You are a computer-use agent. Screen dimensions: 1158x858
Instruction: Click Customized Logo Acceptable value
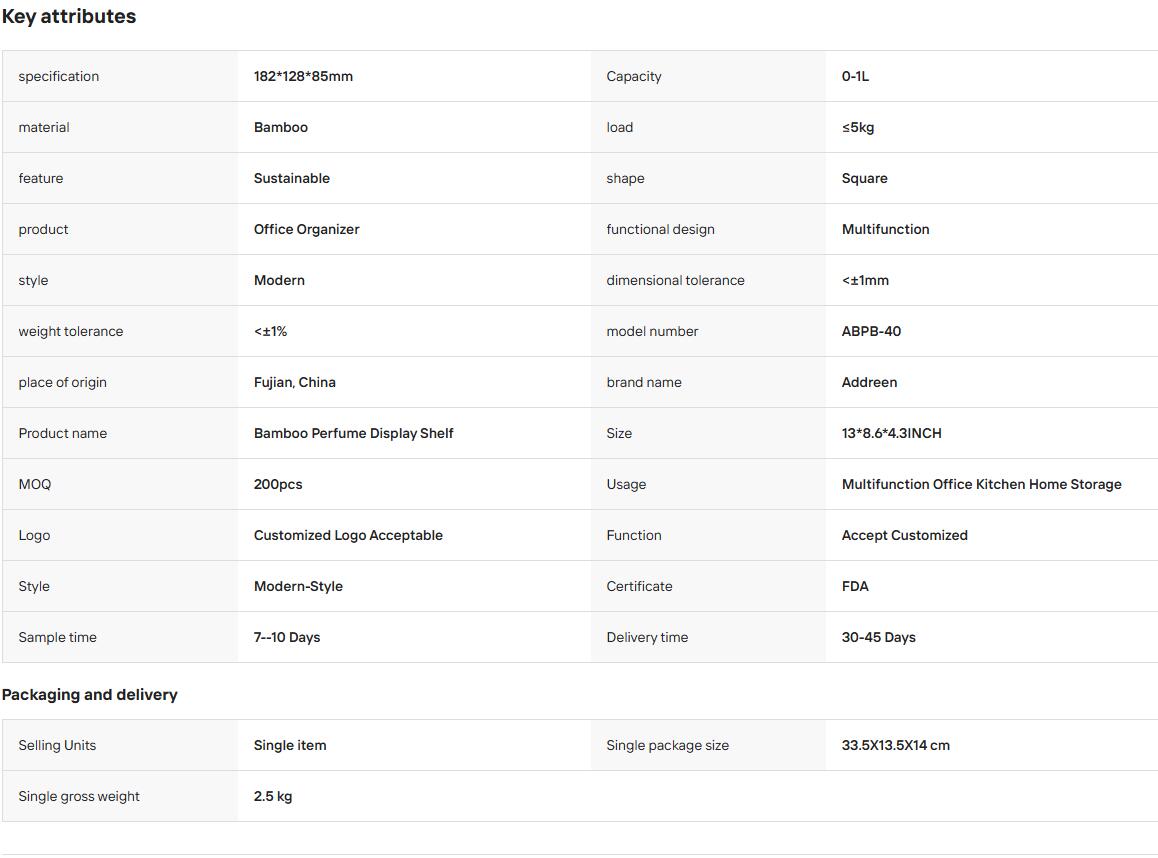[348, 535]
